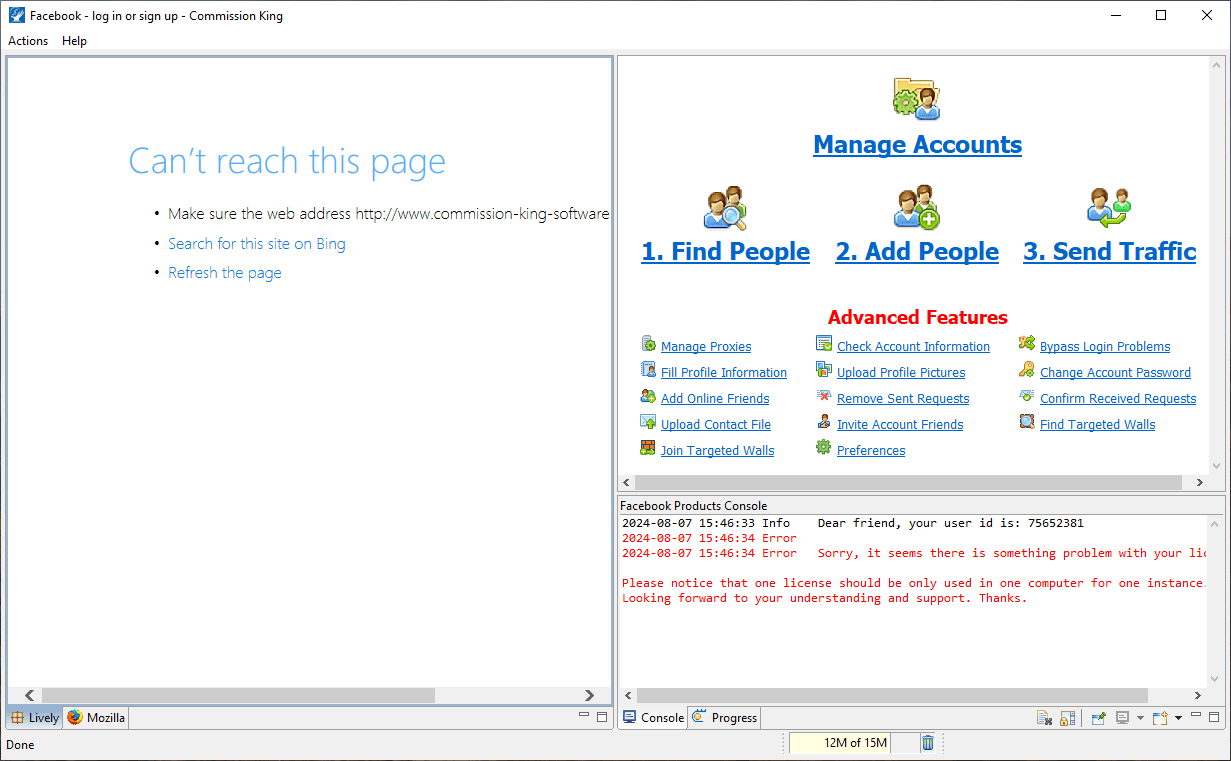Expand the Display Selected Console dropdown arrow

(x=1140, y=718)
